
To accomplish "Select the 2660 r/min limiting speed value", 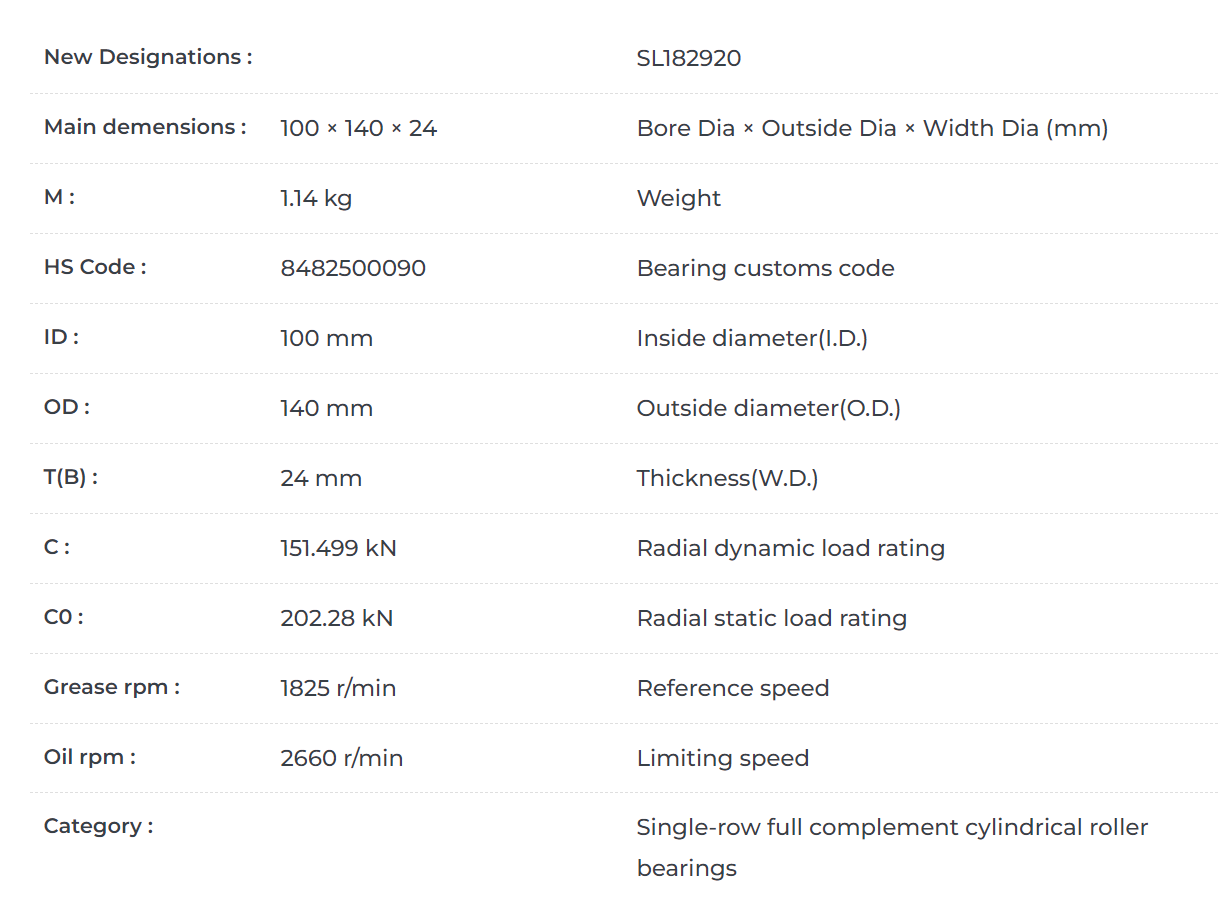I will pyautogui.click(x=342, y=758).
